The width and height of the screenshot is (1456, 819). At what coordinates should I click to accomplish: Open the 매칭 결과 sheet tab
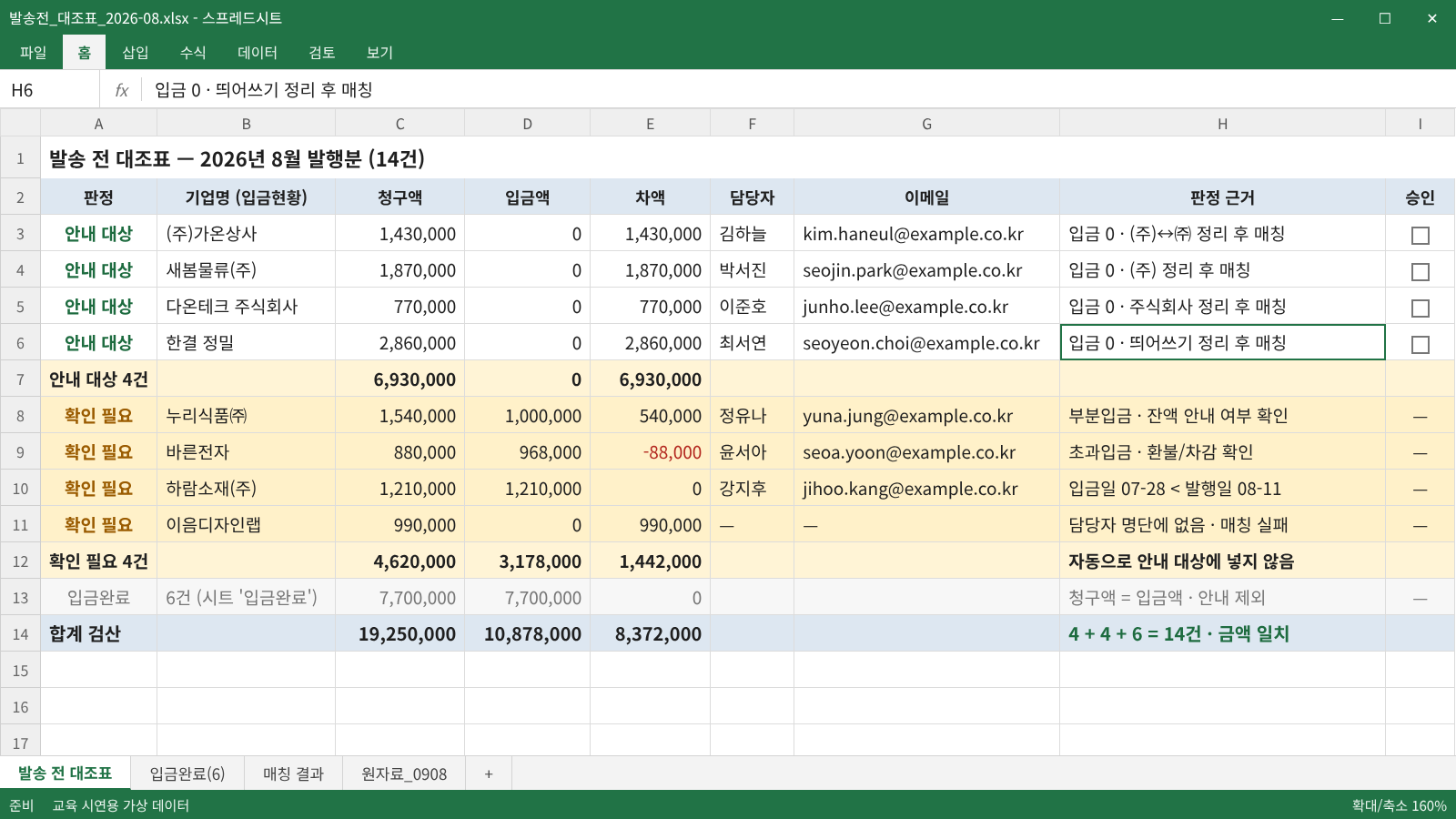(293, 773)
